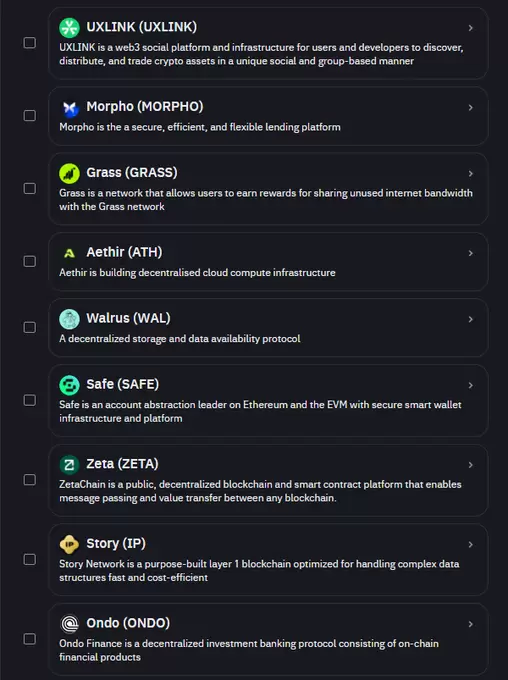Click the green UXLINK logo icon

[69, 28]
